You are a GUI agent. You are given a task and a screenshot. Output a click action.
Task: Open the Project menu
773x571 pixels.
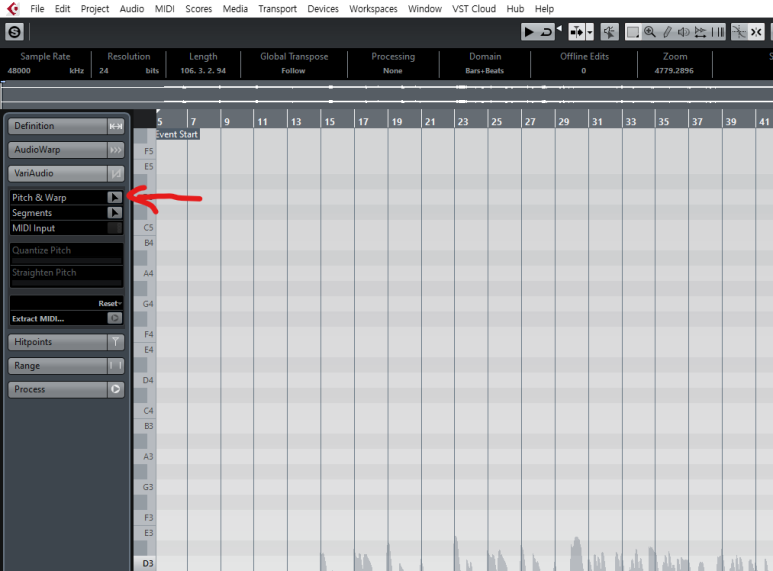tap(95, 9)
